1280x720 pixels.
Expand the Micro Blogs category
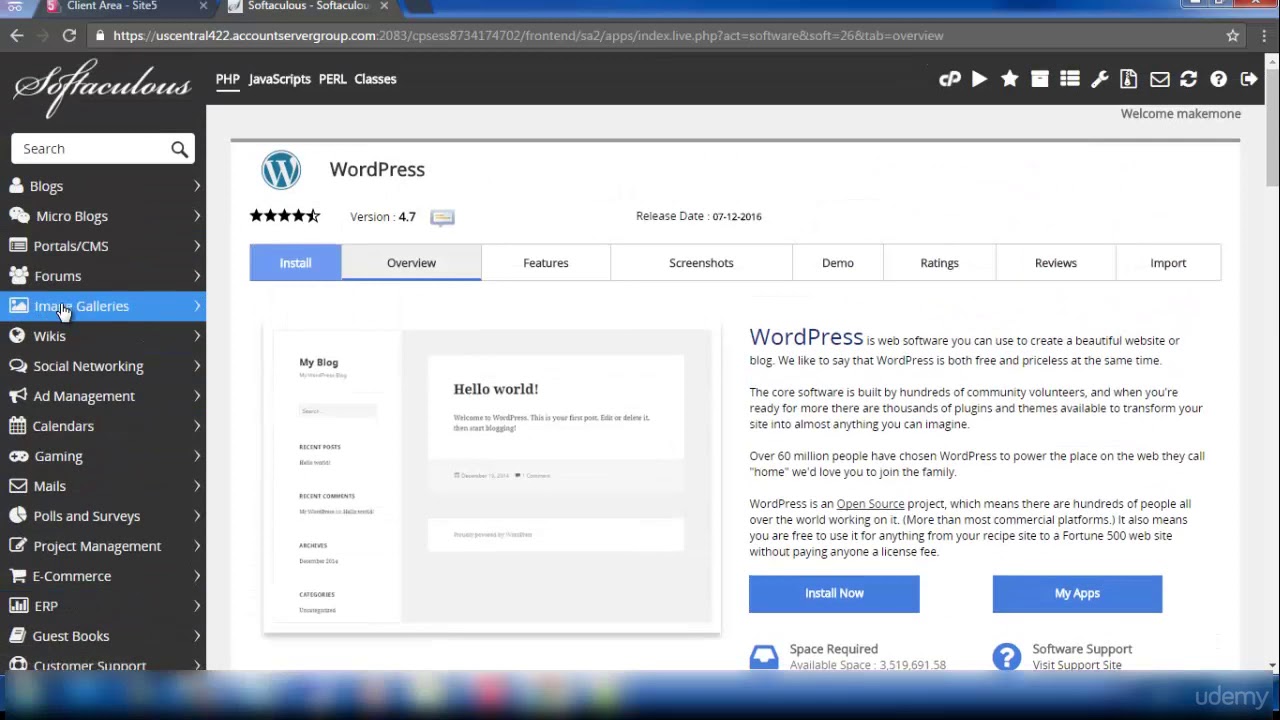103,216
